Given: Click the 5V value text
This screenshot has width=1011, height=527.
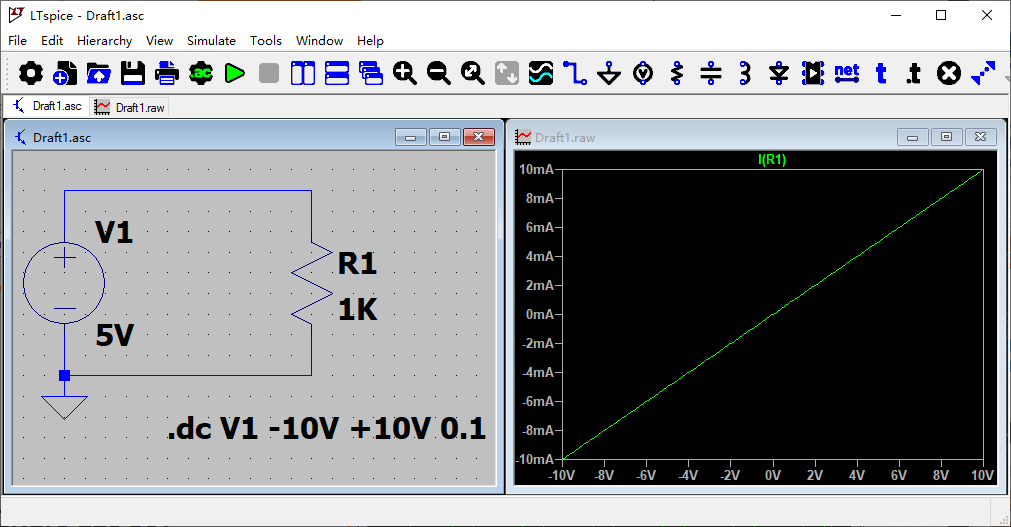Looking at the screenshot, I should click(115, 335).
